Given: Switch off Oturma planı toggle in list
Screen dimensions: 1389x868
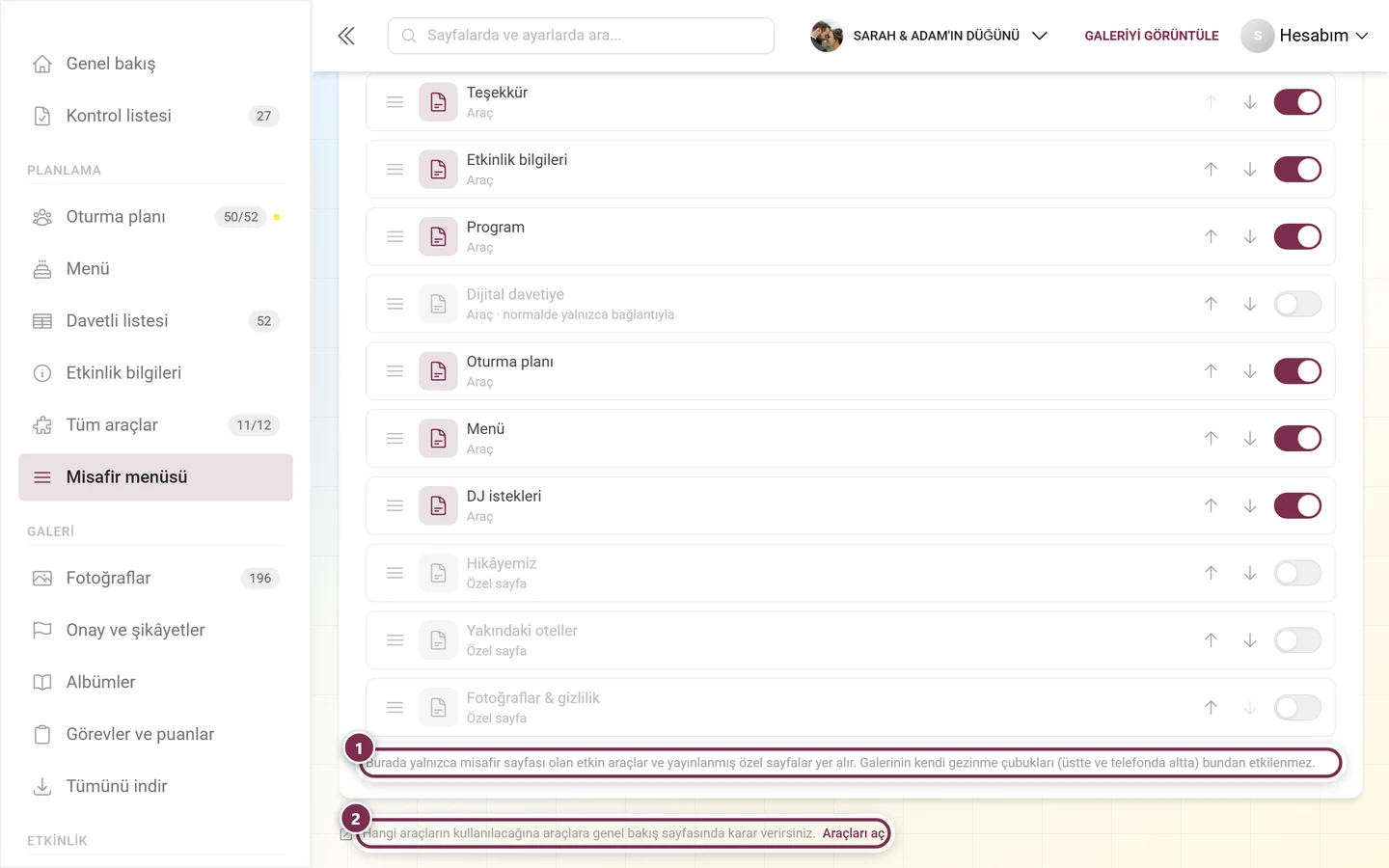Looking at the screenshot, I should pyautogui.click(x=1297, y=371).
